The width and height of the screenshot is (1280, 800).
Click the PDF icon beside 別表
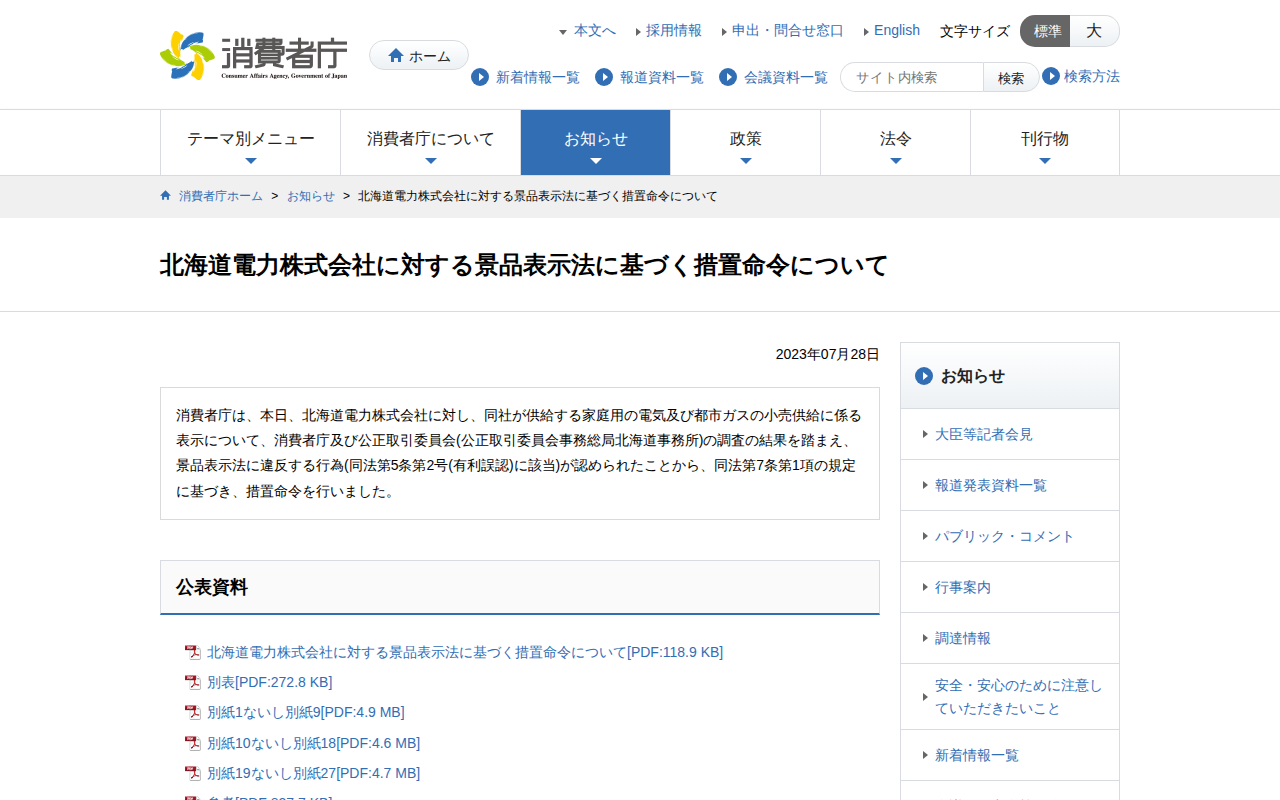click(x=193, y=683)
